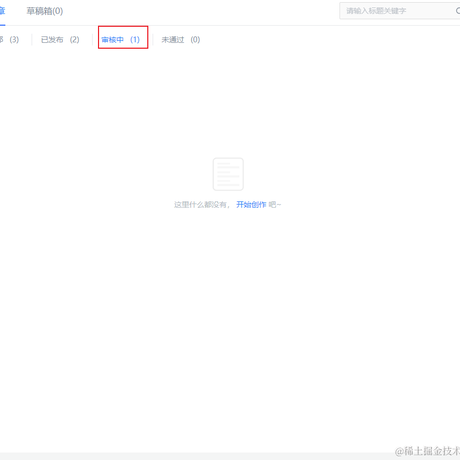Select the 未通过 (0) filter tab
Image resolution: width=460 pixels, height=460 pixels.
pos(181,40)
